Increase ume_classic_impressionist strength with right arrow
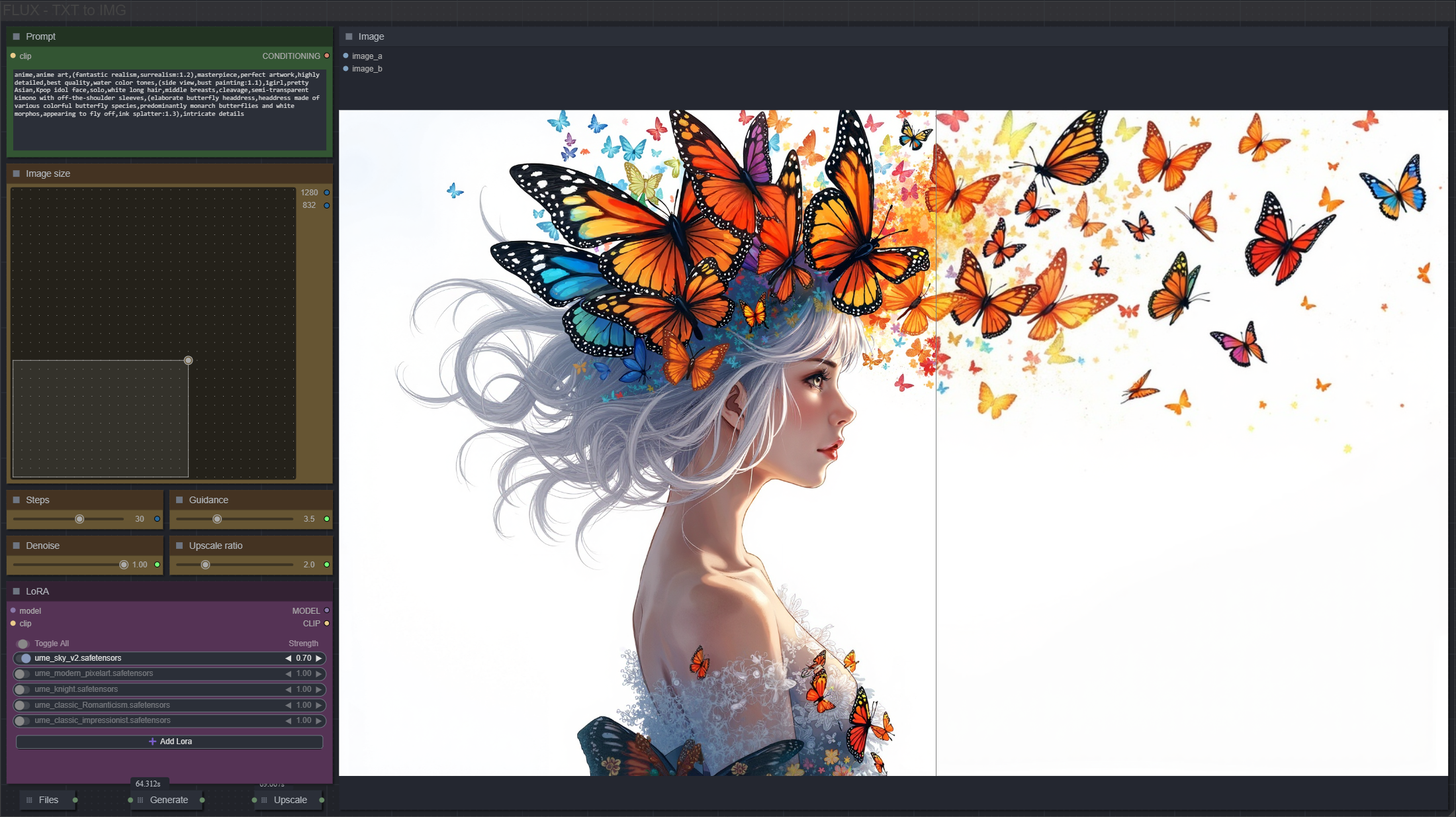 (319, 720)
